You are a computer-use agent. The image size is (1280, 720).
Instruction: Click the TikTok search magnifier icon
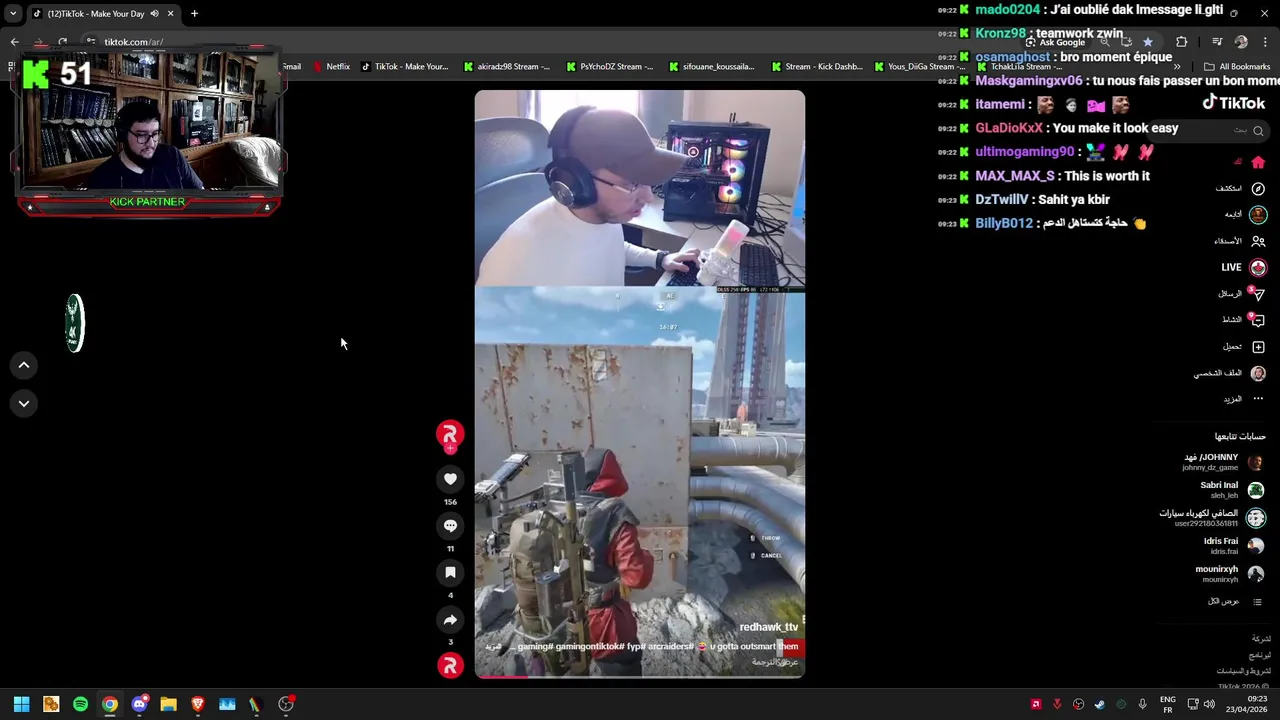click(1258, 131)
